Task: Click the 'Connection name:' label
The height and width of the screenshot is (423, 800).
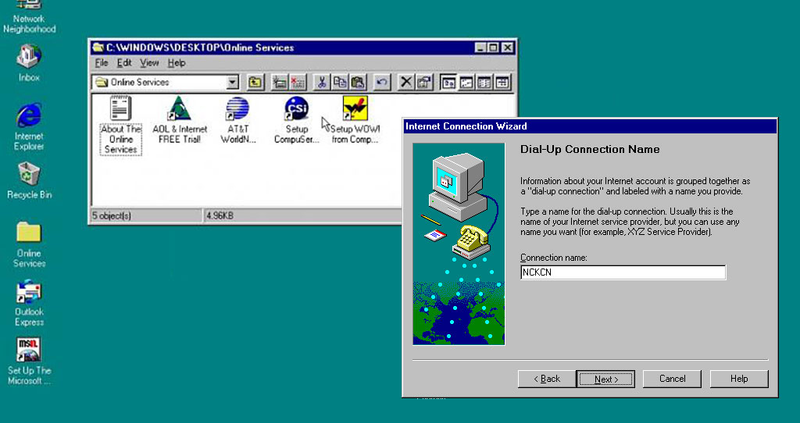Action: click(554, 258)
